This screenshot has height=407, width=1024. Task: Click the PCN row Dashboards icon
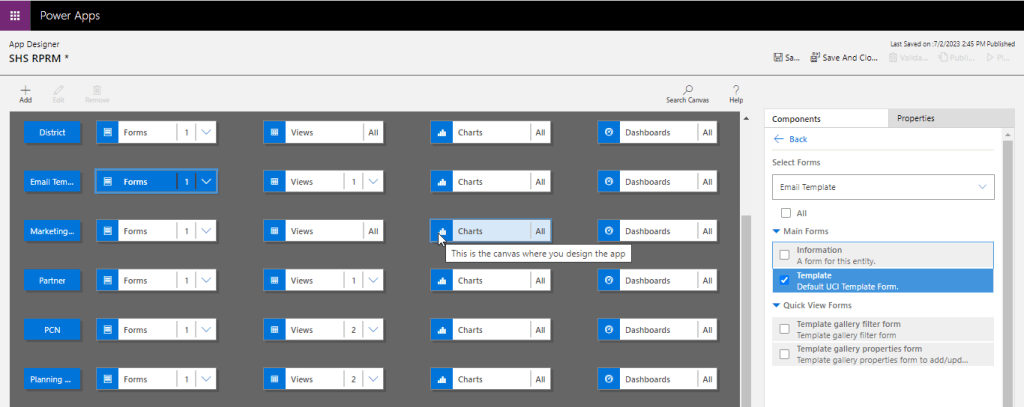click(609, 329)
